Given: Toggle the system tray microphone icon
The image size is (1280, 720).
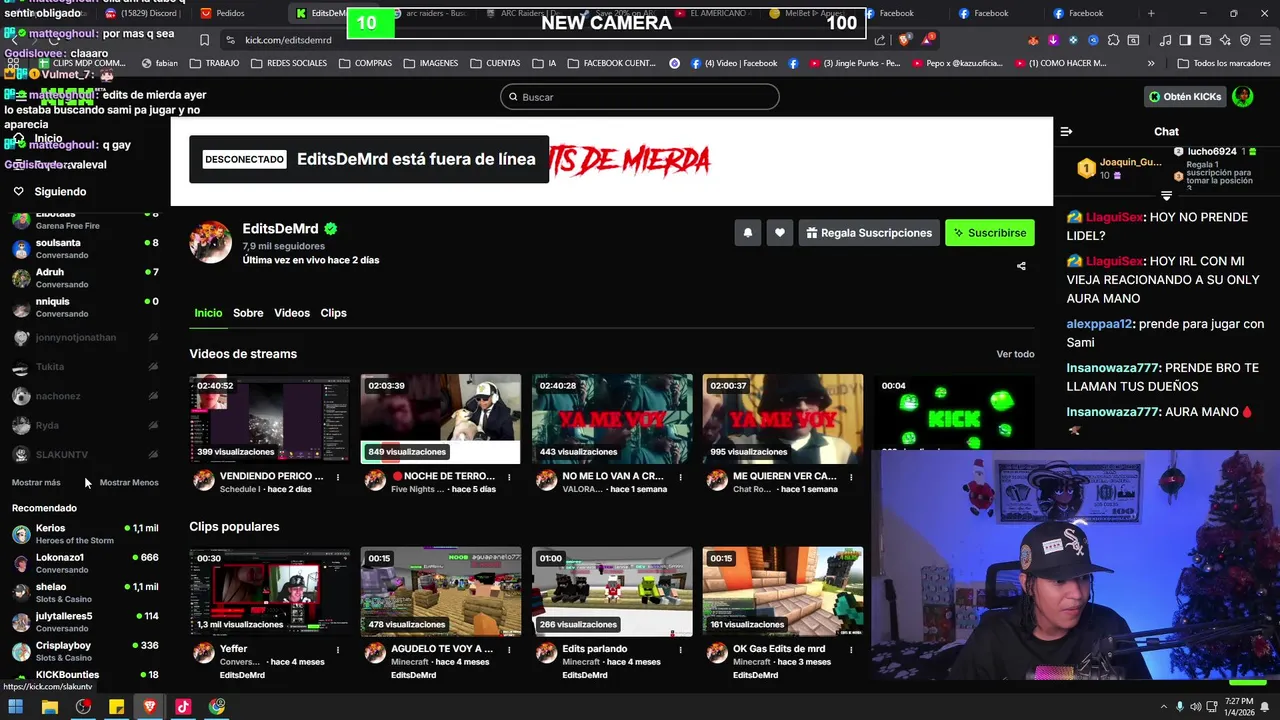Looking at the screenshot, I should (1181, 707).
